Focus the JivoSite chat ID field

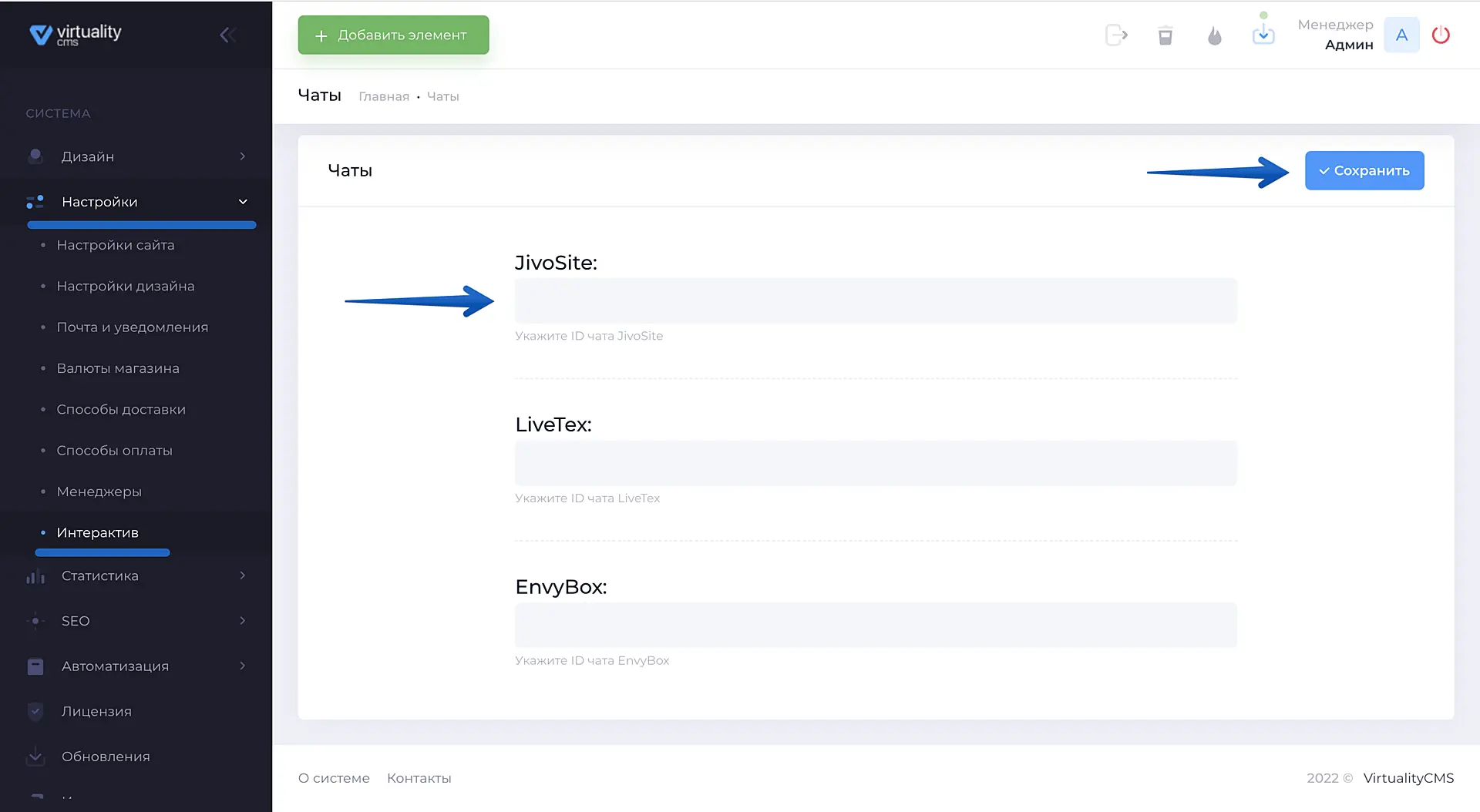pos(876,301)
